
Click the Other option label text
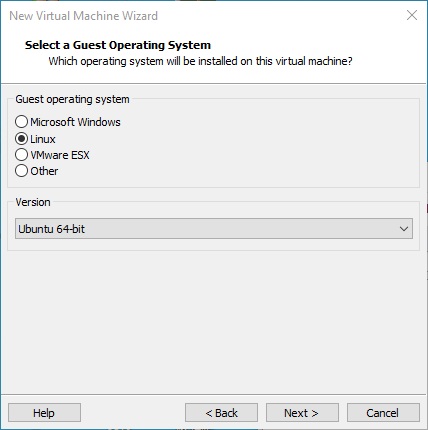[44, 171]
